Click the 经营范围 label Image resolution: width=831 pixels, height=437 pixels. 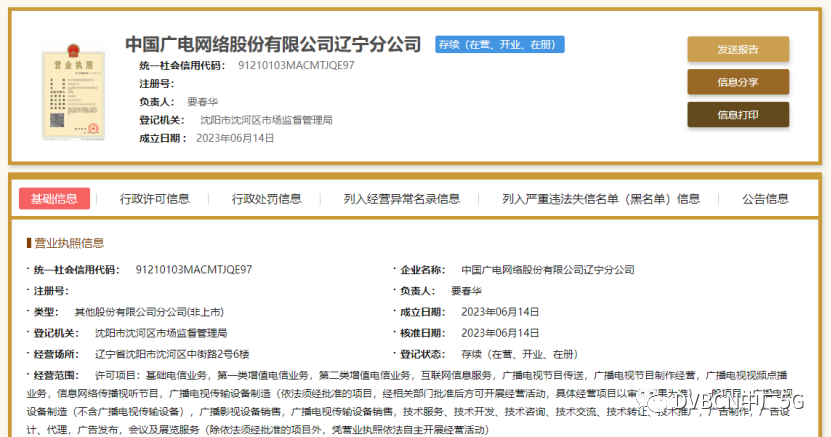tap(56, 376)
